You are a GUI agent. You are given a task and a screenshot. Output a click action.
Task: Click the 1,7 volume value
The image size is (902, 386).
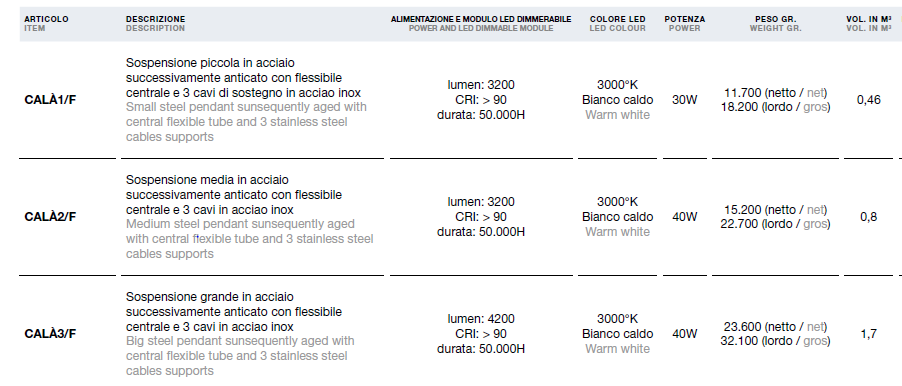869,334
